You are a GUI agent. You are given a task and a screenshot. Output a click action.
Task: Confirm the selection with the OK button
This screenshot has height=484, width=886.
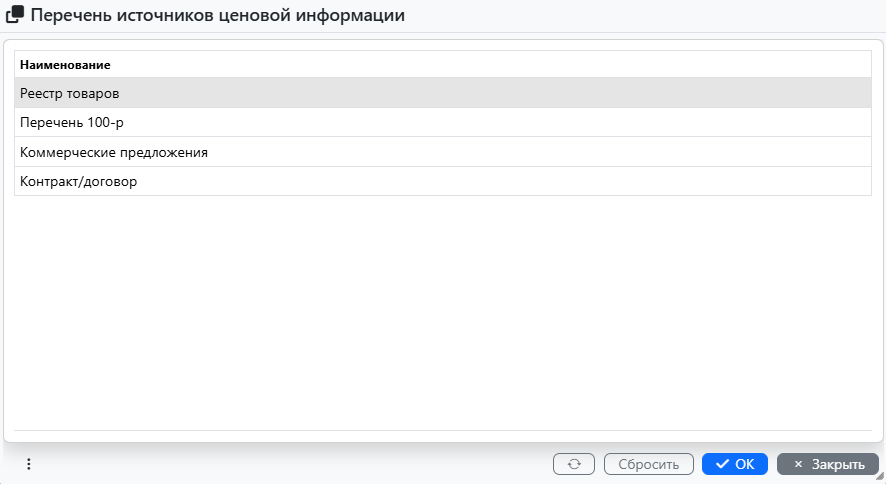(735, 464)
